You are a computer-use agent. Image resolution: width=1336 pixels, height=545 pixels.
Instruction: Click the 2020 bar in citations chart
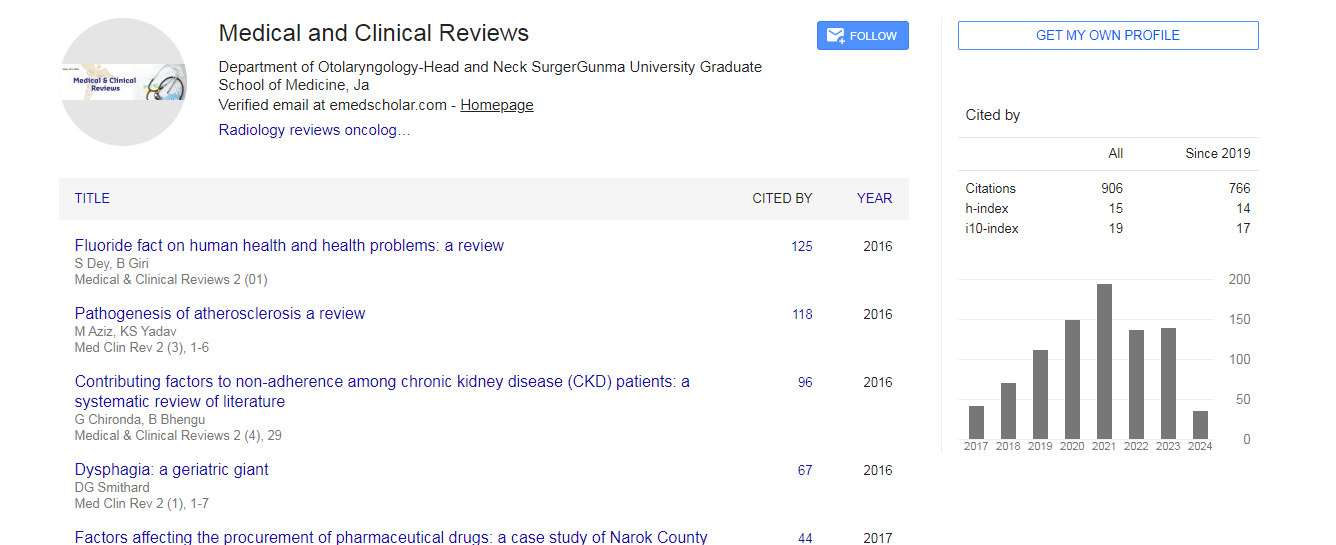point(1072,379)
